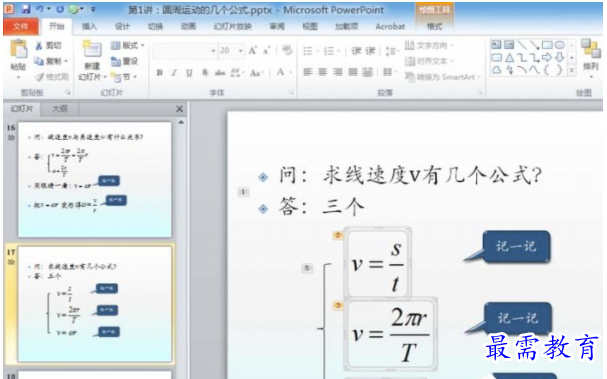Toggle Bold formatting
The width and height of the screenshot is (607, 379).
[x=159, y=72]
